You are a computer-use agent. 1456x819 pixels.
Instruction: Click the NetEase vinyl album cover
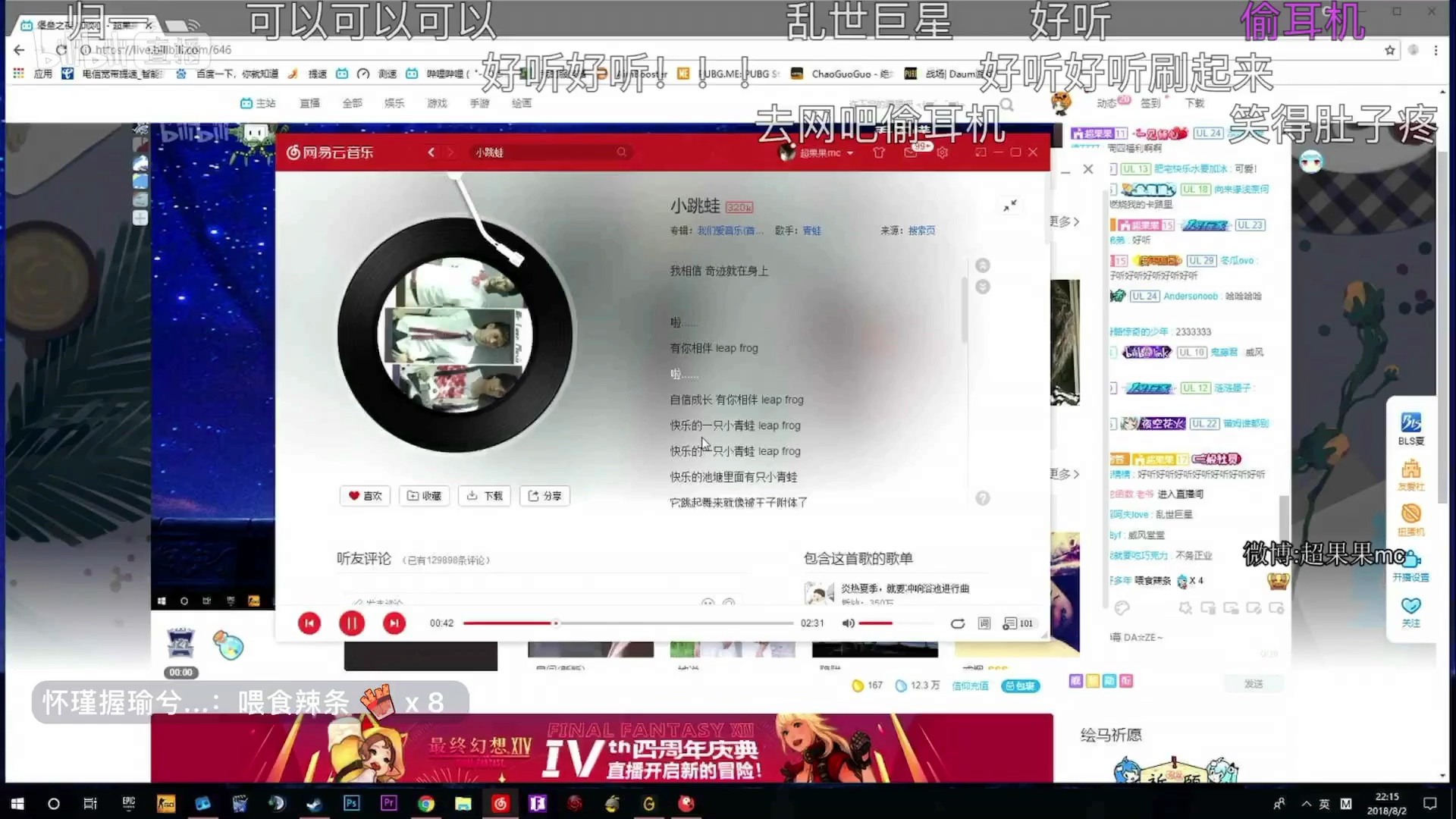pyautogui.click(x=455, y=334)
